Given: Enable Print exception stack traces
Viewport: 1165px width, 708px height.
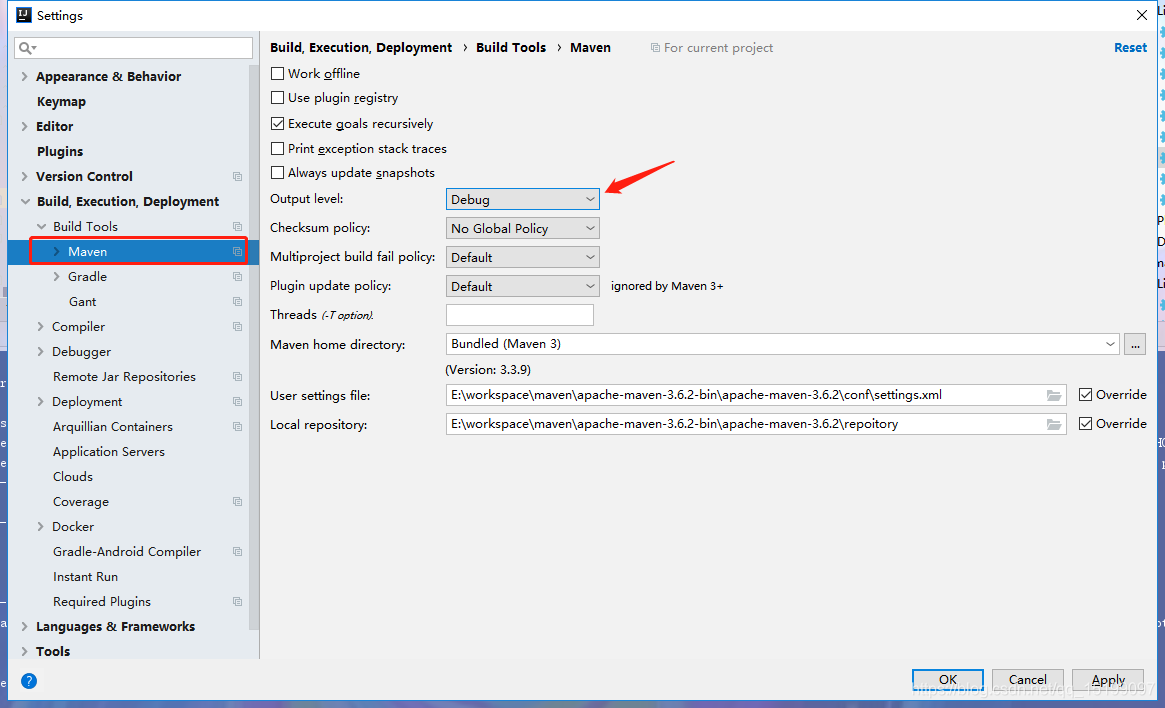Looking at the screenshot, I should point(277,149).
